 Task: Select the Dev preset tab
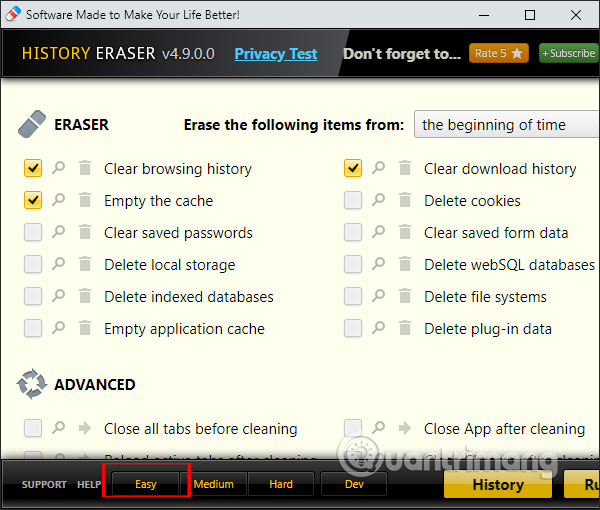coord(354,484)
